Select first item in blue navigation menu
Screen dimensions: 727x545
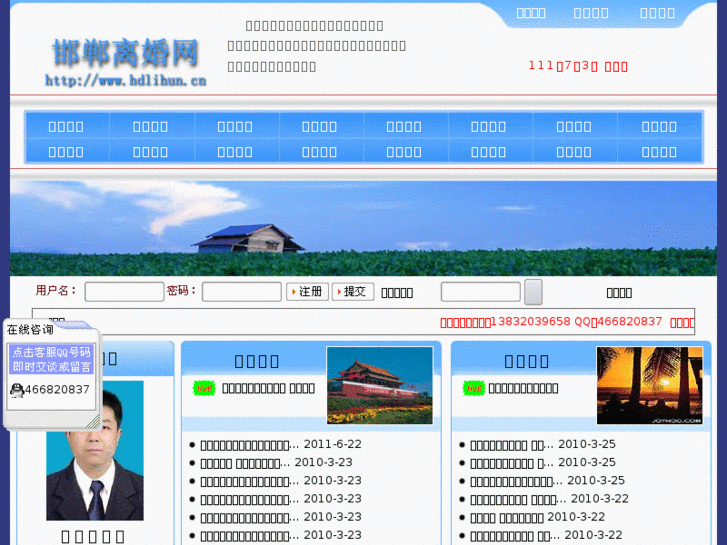point(66,126)
